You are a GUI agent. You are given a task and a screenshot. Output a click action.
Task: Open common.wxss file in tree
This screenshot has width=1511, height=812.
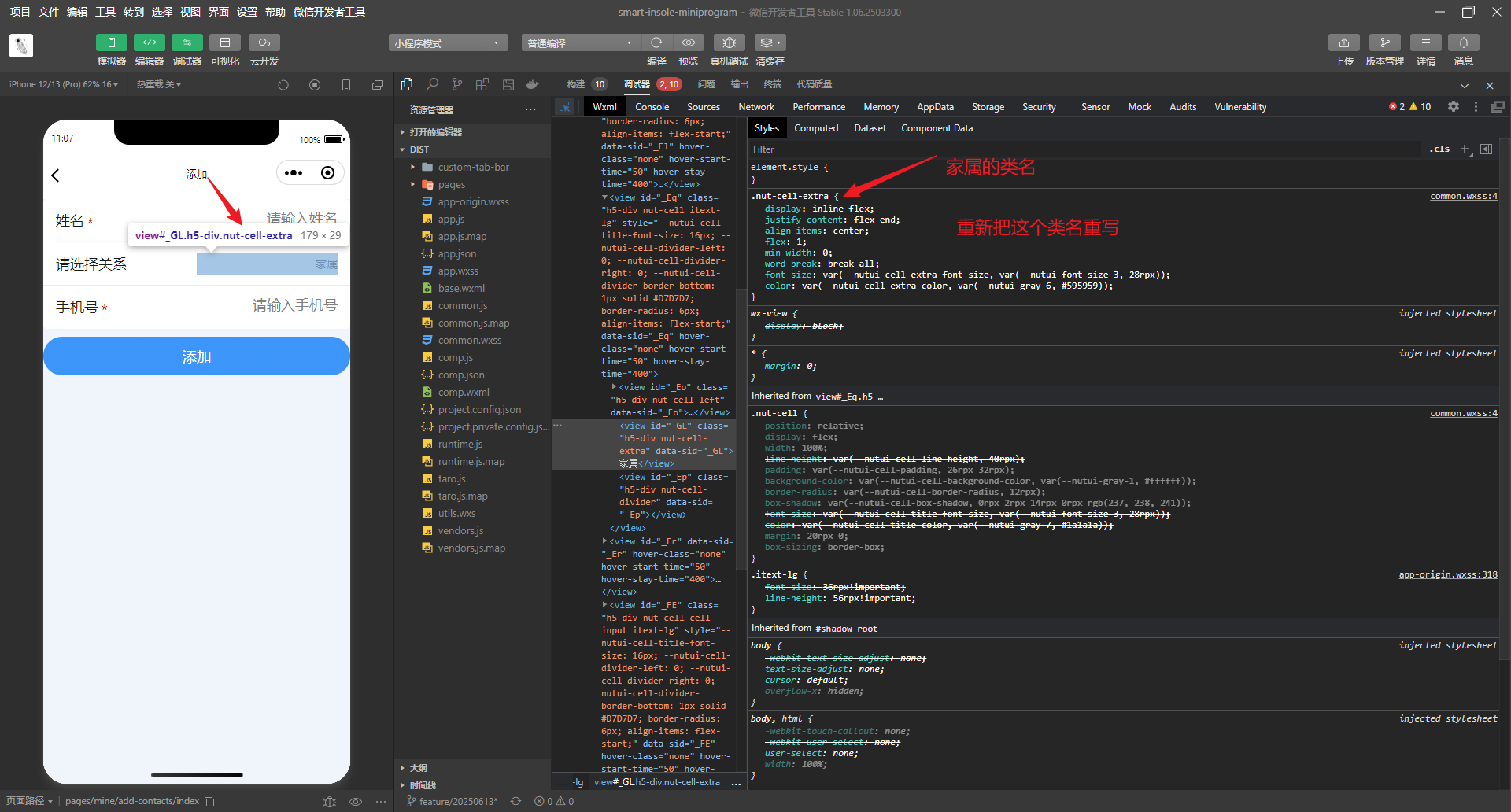pos(469,340)
